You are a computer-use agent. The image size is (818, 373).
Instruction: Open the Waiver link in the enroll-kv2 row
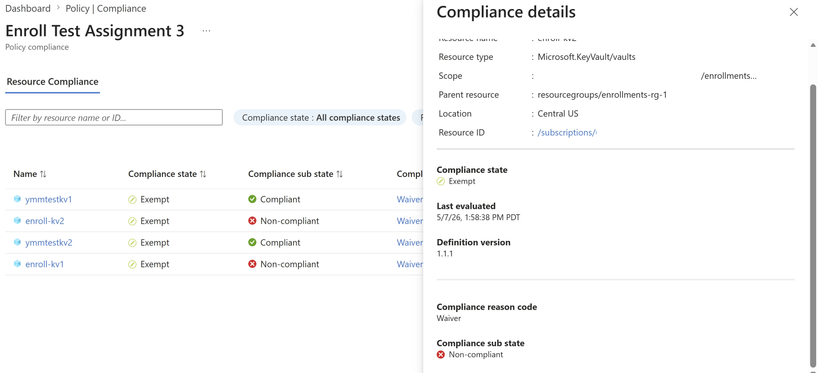tap(410, 221)
